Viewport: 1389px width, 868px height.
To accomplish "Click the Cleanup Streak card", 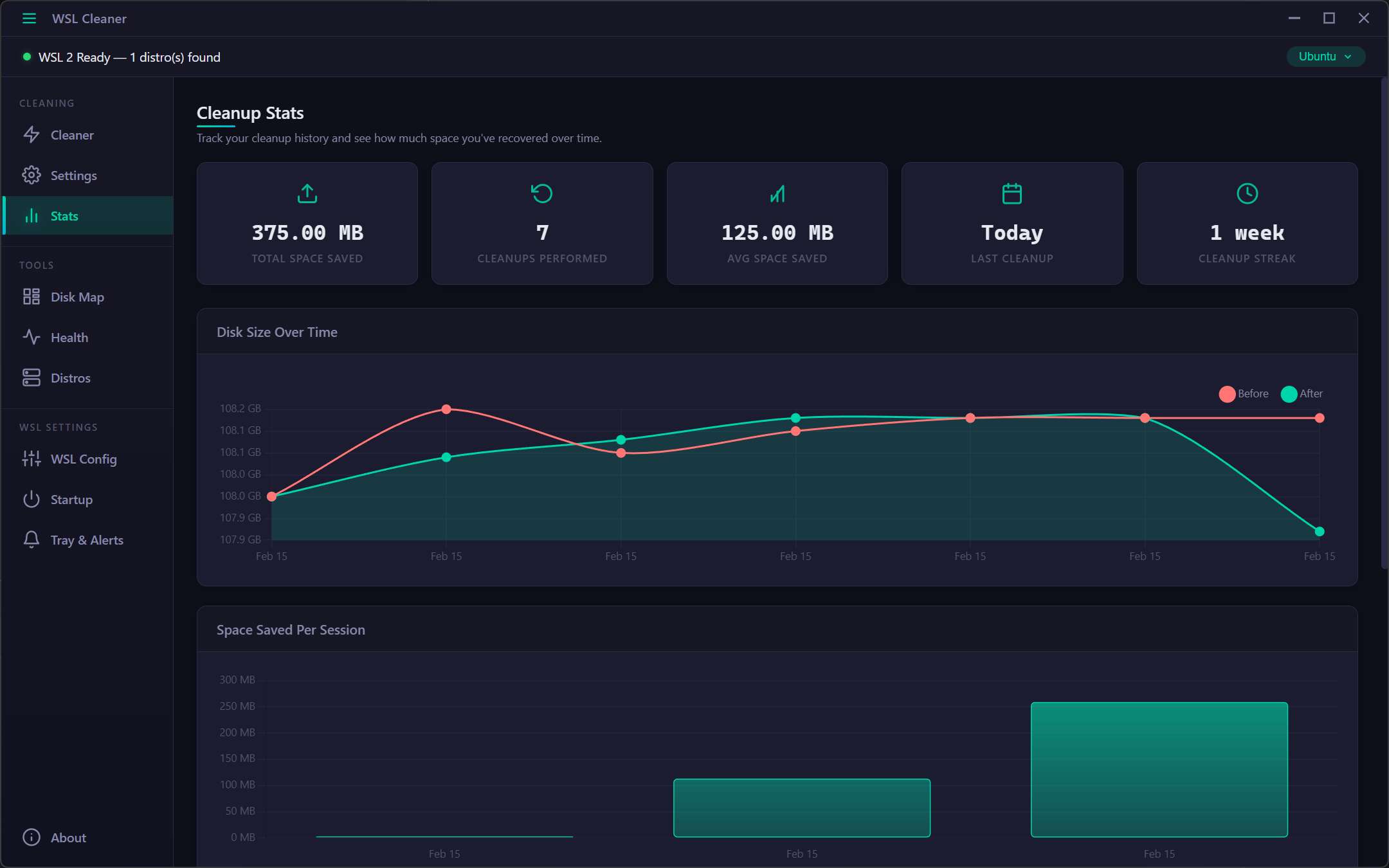I will pos(1247,224).
